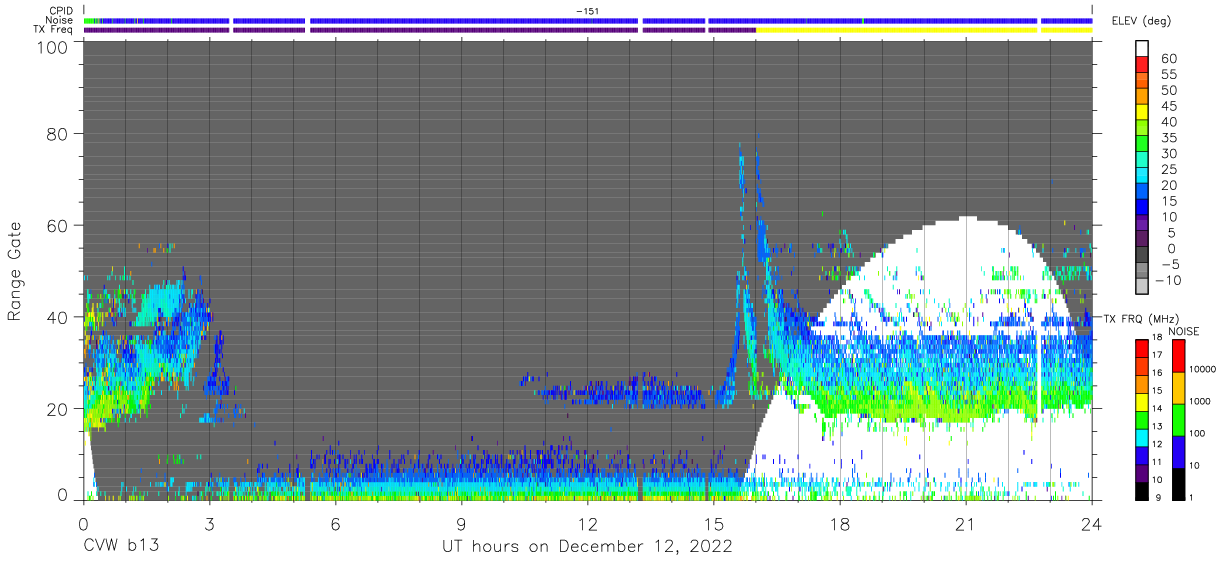Click the CVW b13 radar label

tap(120, 547)
